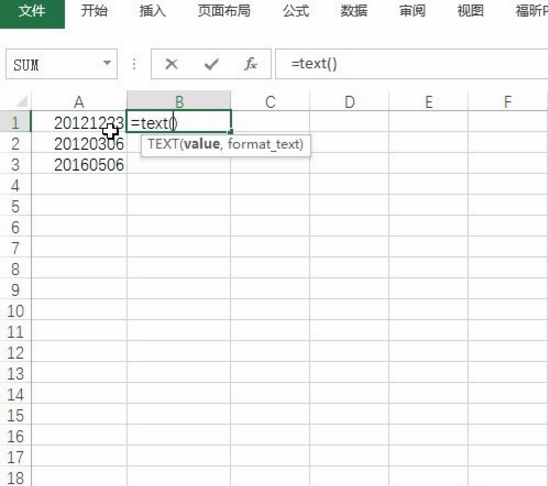Click cell A3 containing 20160506
The image size is (548, 486).
pyautogui.click(x=79, y=164)
